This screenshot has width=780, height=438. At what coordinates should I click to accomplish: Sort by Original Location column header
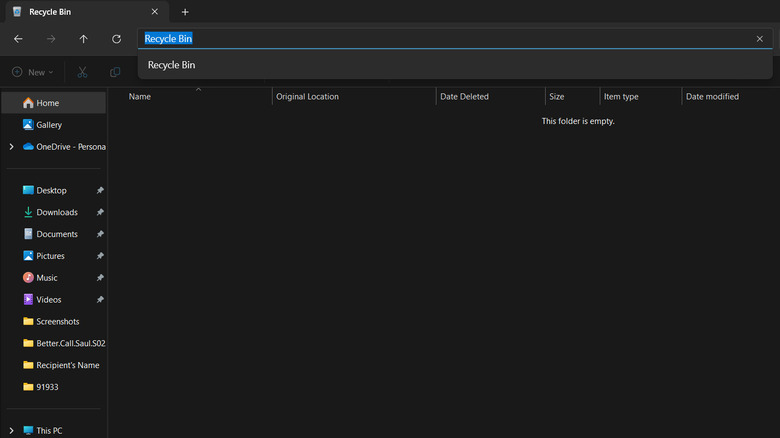click(307, 97)
